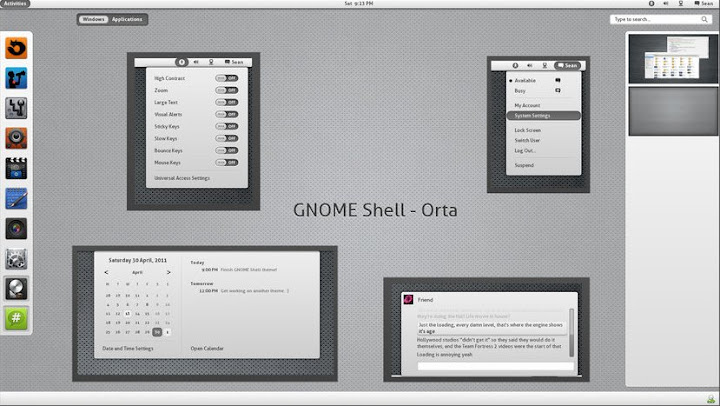Viewport: 720px width, 406px height.
Task: Select the empty second workspace thumbnail
Action: click(673, 112)
